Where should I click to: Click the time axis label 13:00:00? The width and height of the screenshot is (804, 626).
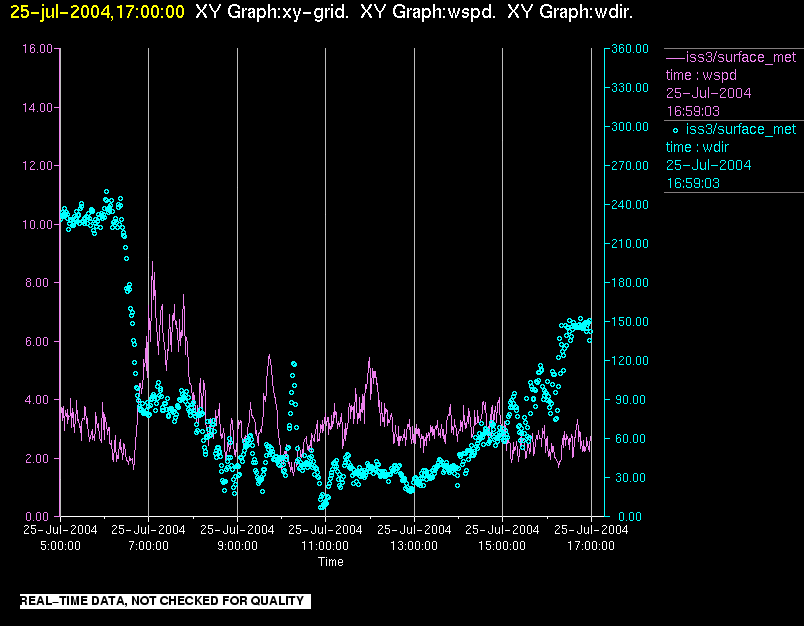(414, 546)
